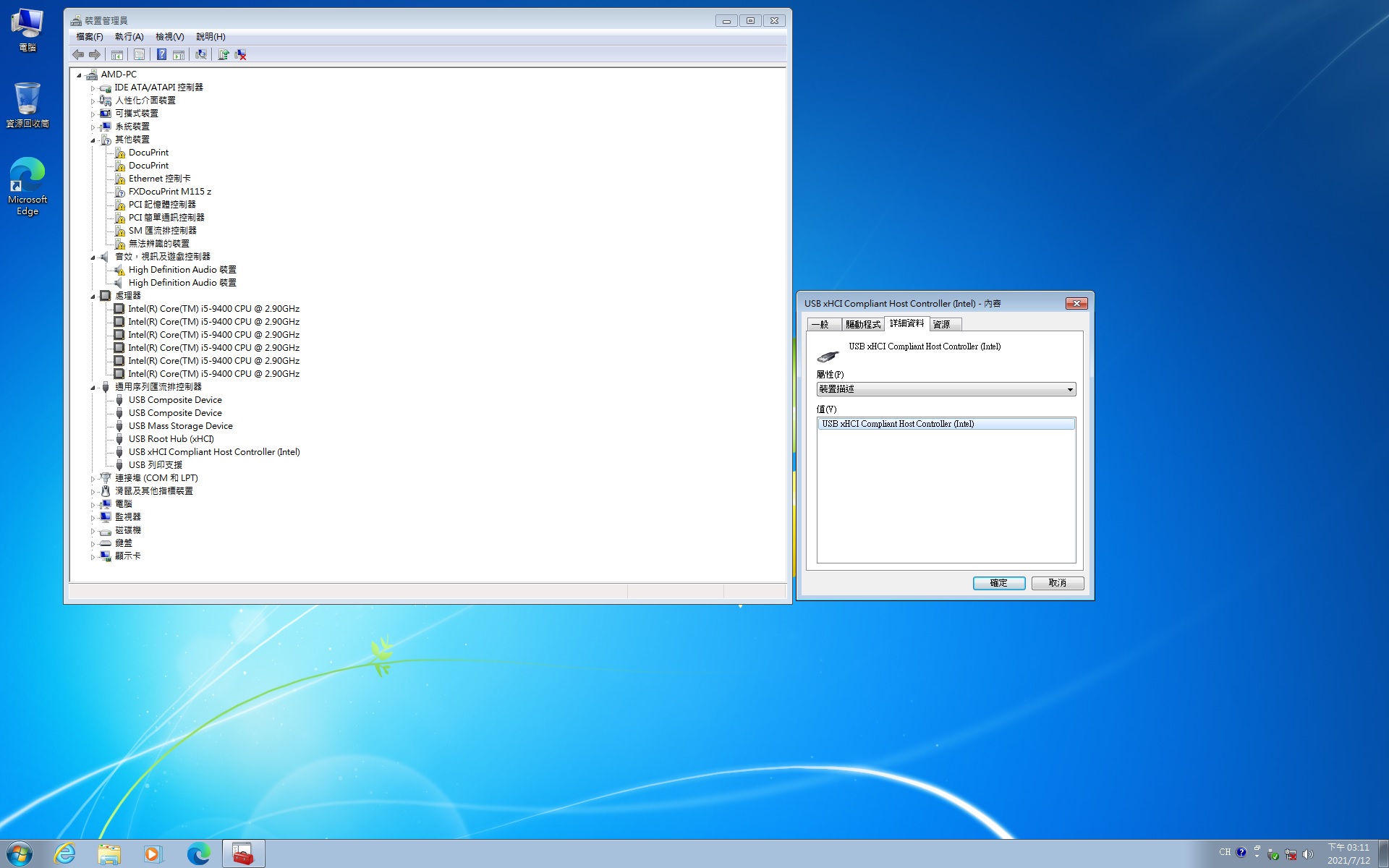Open Internet Explorer from the taskbar
Screen dimensions: 1389x868
65,854
